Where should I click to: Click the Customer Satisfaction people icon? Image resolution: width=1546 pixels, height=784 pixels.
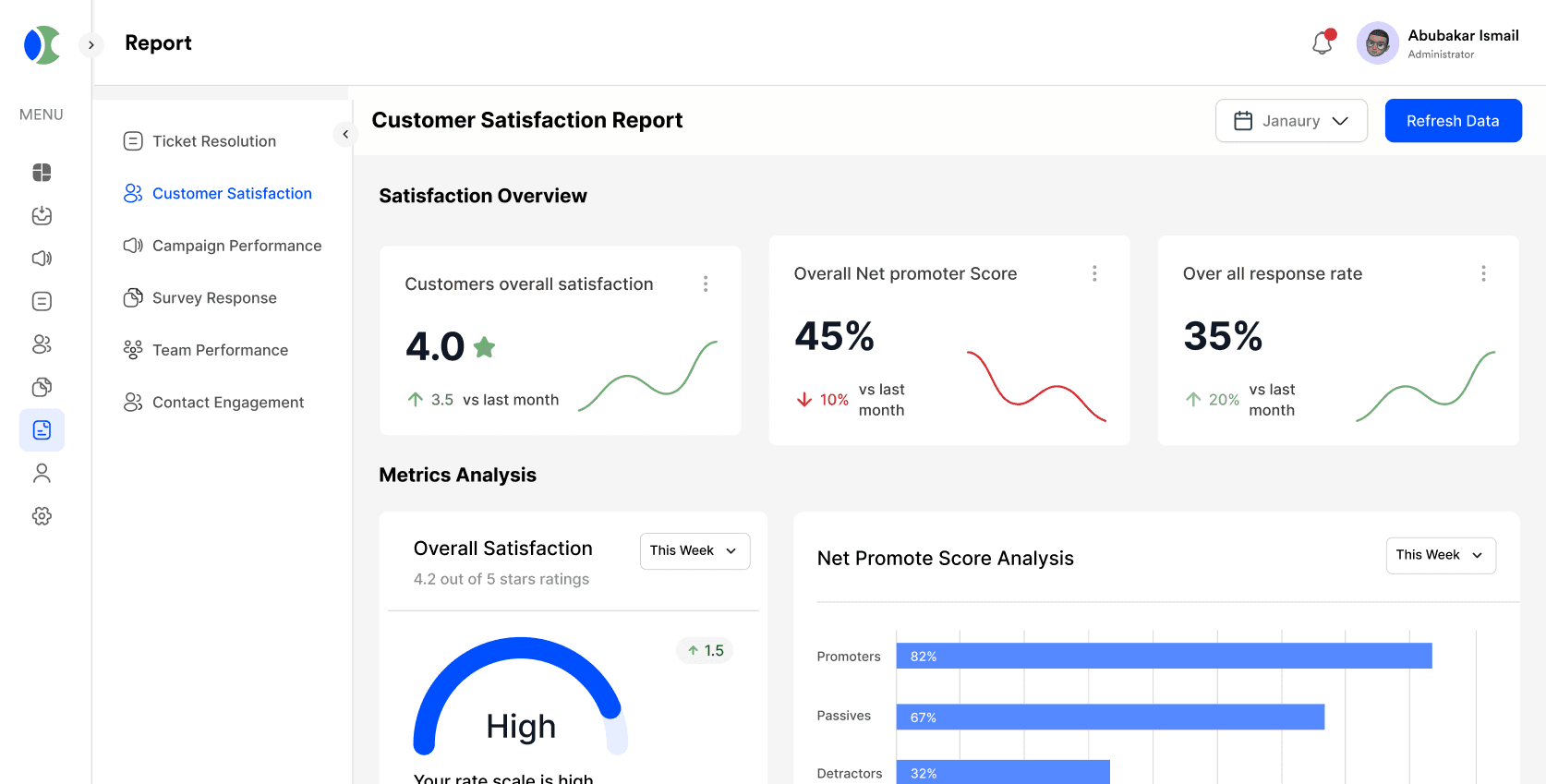(133, 193)
